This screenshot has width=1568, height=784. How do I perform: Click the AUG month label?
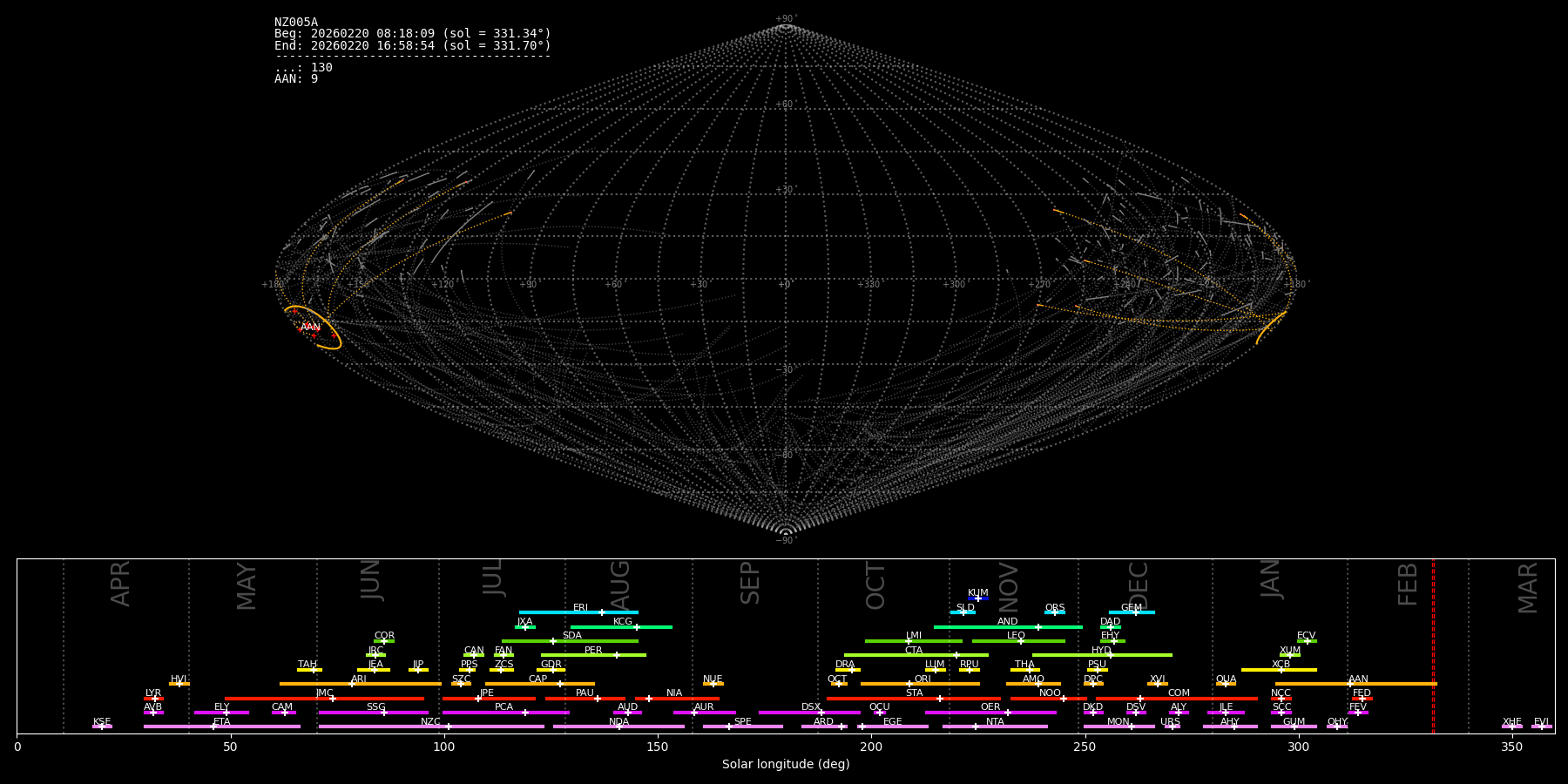point(619,586)
